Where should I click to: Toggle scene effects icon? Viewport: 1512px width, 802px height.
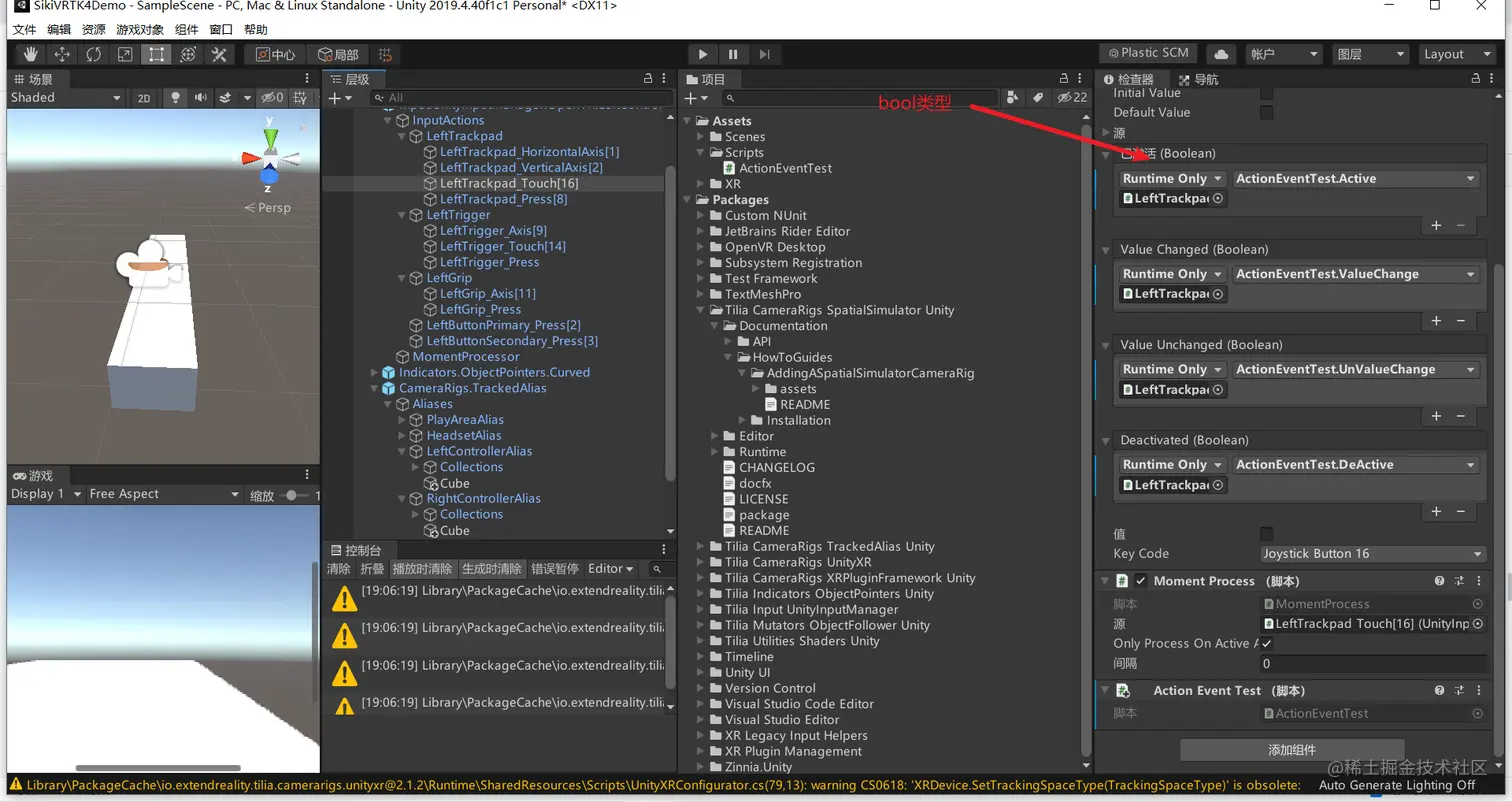point(224,97)
